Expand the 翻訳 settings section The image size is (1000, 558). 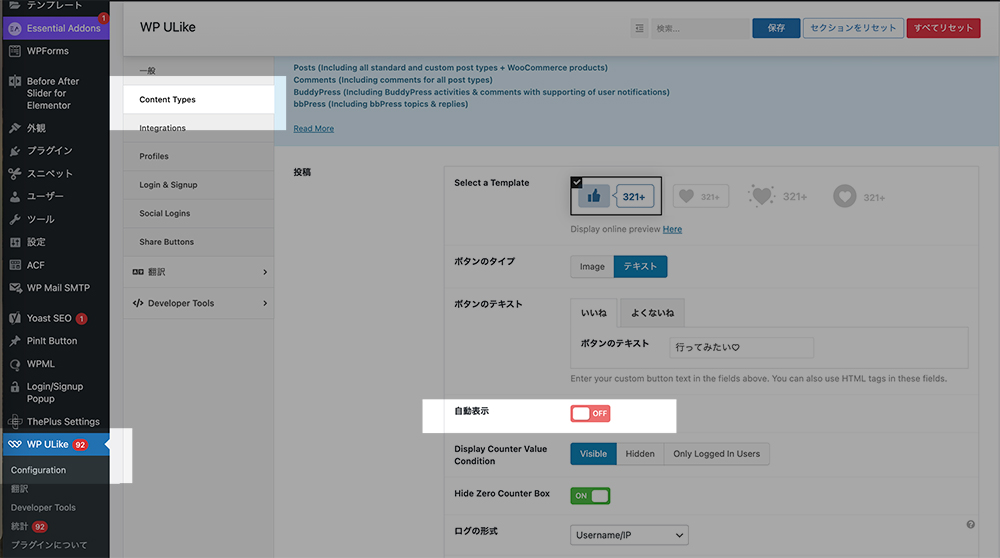(198, 272)
